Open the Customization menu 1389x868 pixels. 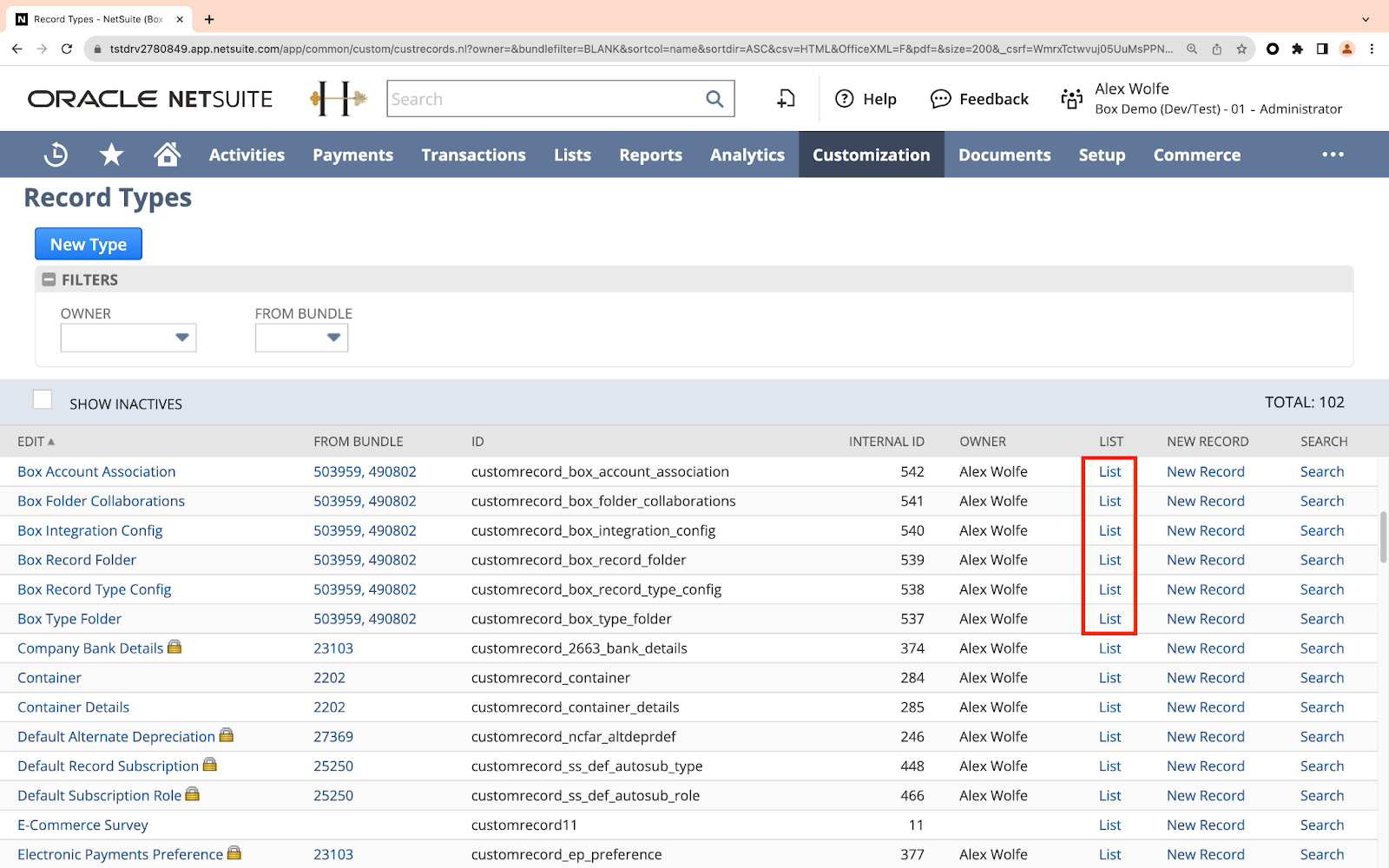[871, 155]
